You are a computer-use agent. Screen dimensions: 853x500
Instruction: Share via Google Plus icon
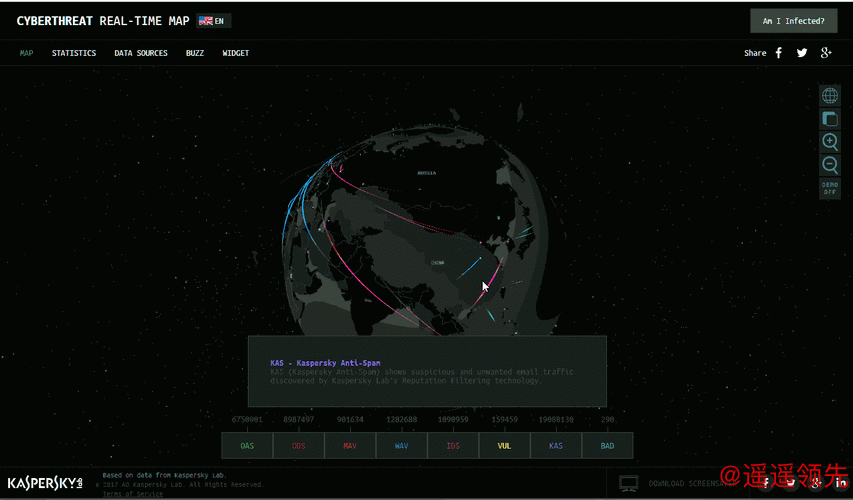click(826, 53)
